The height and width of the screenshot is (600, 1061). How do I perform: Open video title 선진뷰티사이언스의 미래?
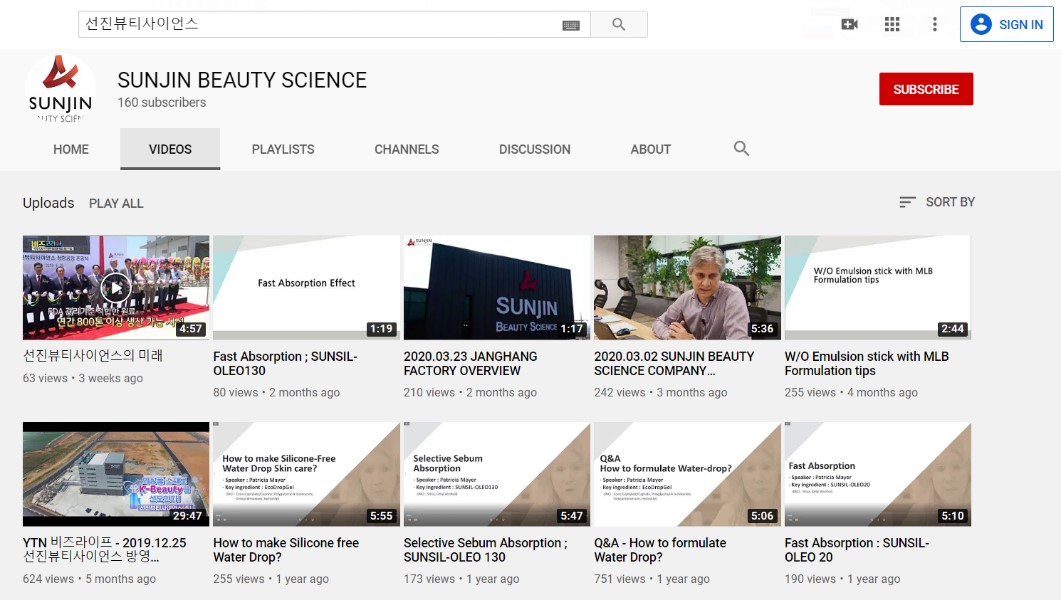93,356
